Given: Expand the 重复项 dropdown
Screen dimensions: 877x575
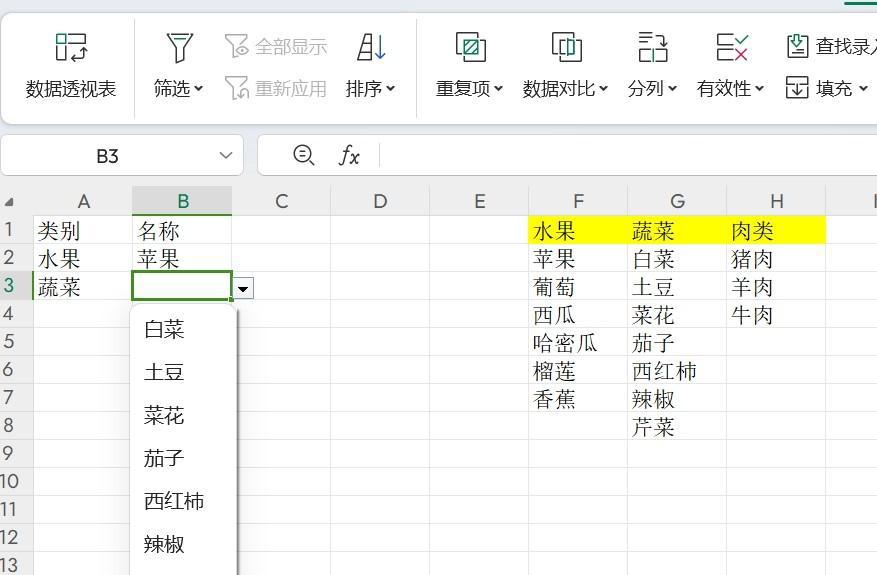Looking at the screenshot, I should 498,88.
